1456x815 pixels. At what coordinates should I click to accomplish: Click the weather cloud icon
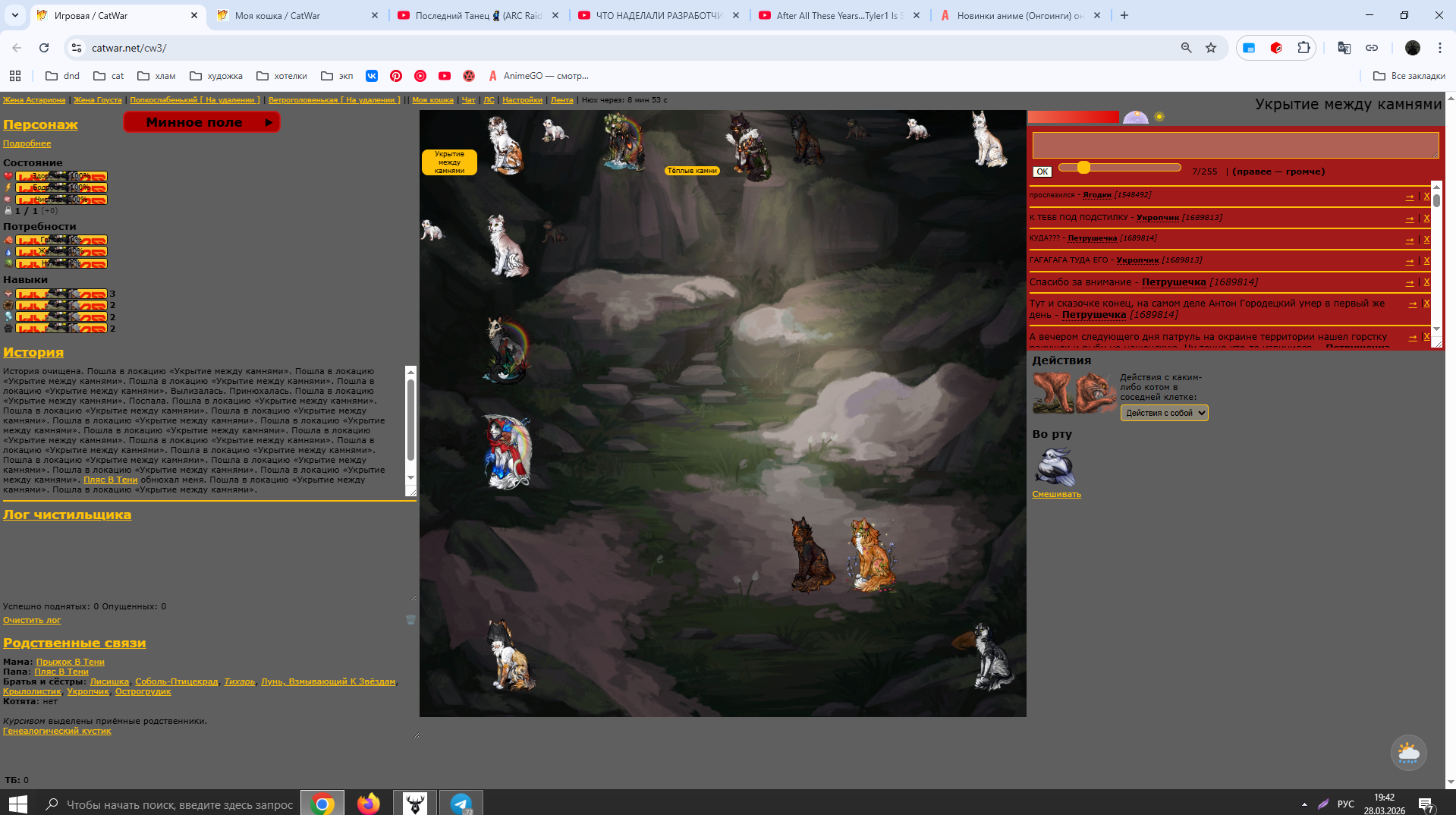(x=1408, y=753)
